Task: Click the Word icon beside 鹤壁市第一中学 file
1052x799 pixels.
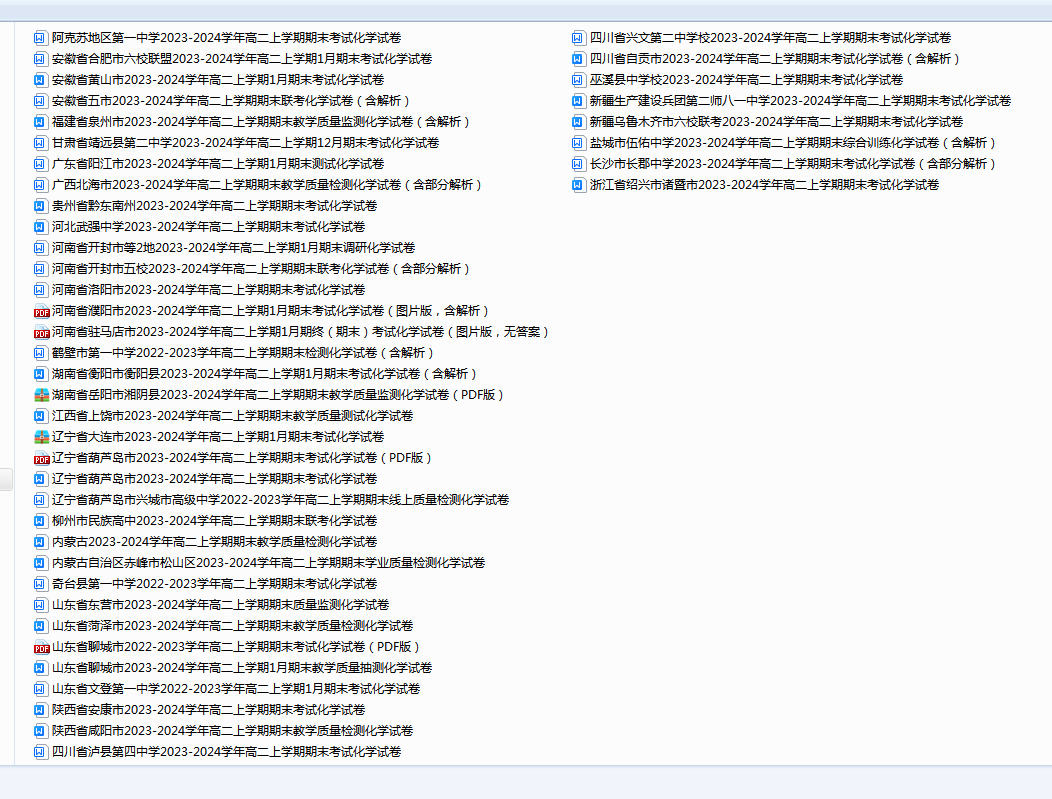Action: tap(40, 353)
